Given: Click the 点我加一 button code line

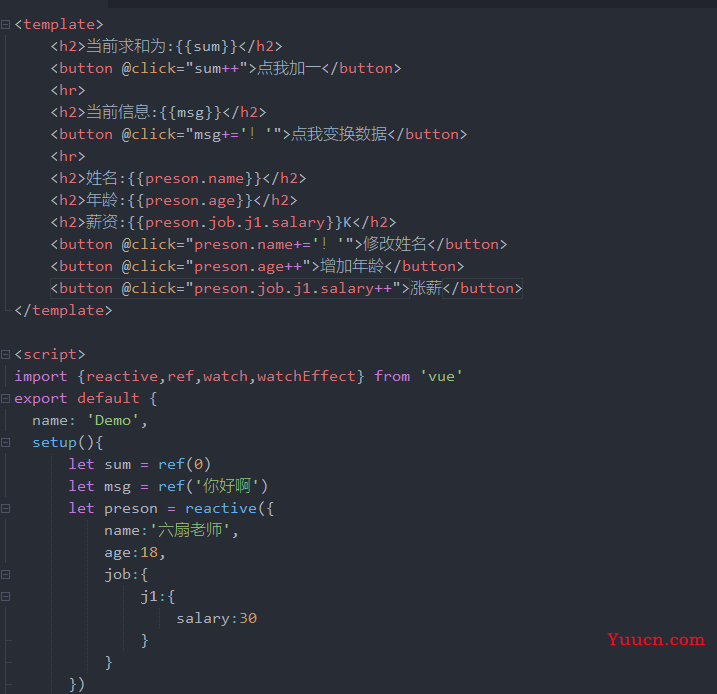Looking at the screenshot, I should click(x=226, y=69).
